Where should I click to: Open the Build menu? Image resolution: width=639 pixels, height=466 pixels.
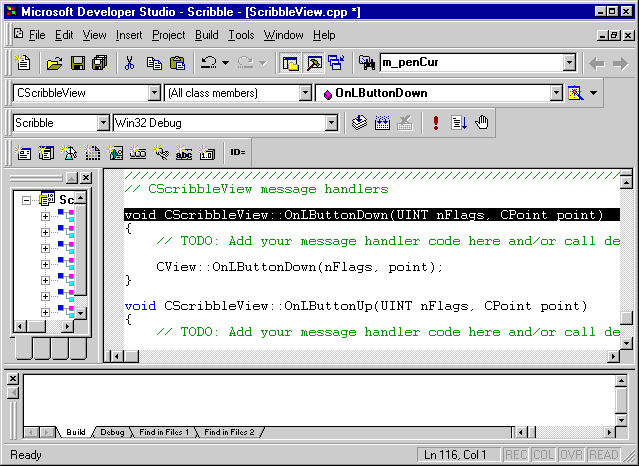(x=207, y=35)
